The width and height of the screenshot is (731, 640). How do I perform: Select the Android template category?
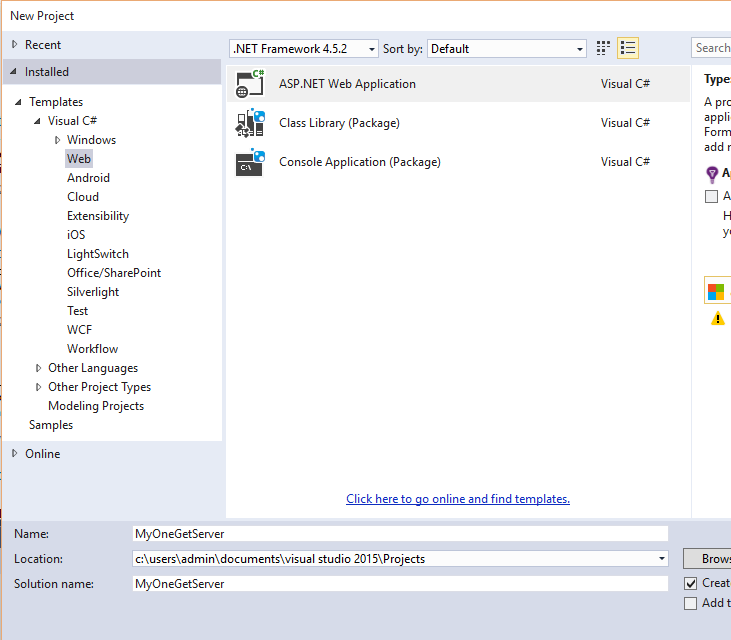pos(88,178)
